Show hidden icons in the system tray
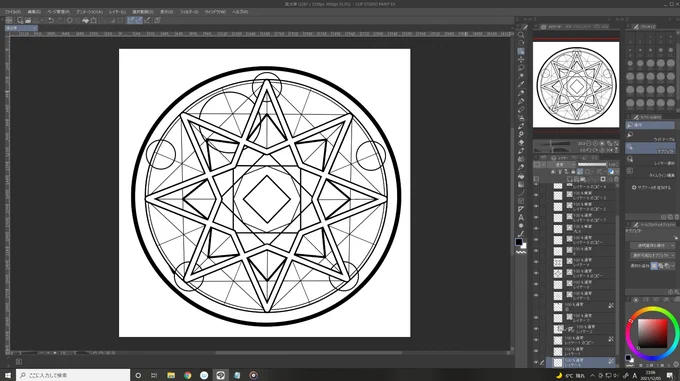This screenshot has height=381, width=680. [x=592, y=375]
